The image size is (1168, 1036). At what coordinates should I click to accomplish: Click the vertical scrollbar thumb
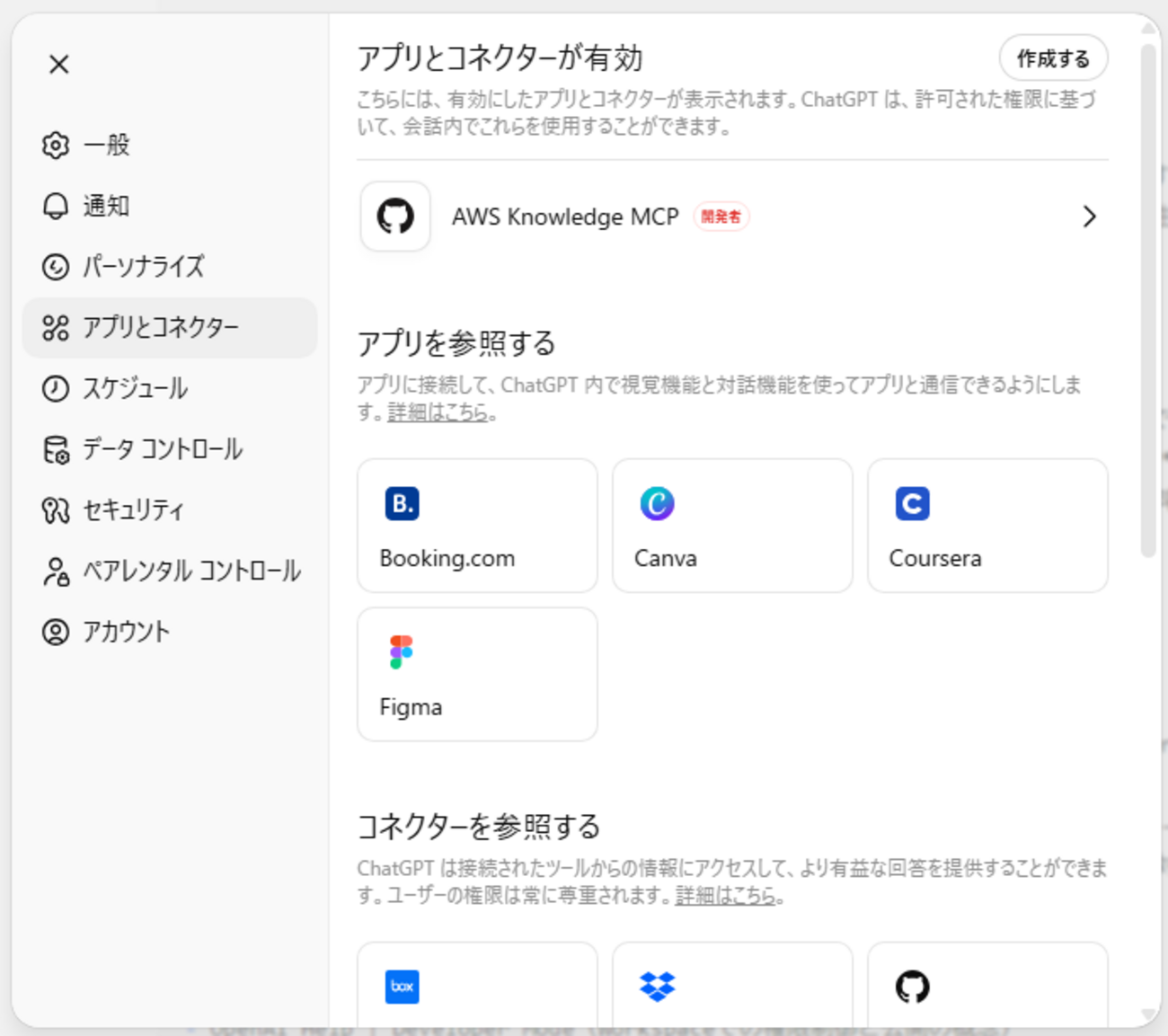(1148, 297)
